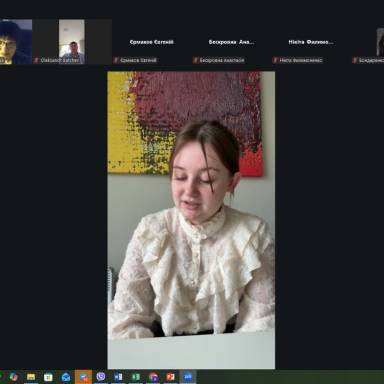Image resolution: width=384 pixels, height=384 pixels.
Task: Click muted mic icon beside Єрмаков Євгеній label
Action: tap(116, 60)
